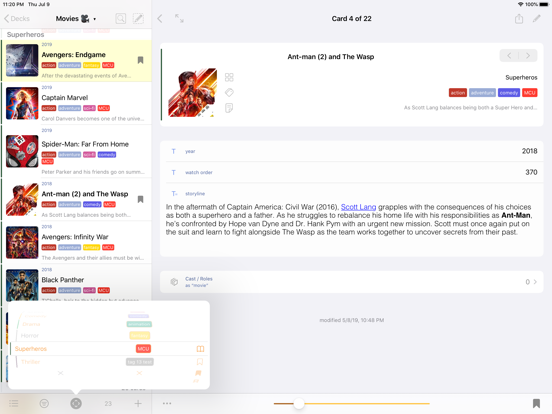Select the open-book icon in popup
The height and width of the screenshot is (414, 552).
(200, 349)
